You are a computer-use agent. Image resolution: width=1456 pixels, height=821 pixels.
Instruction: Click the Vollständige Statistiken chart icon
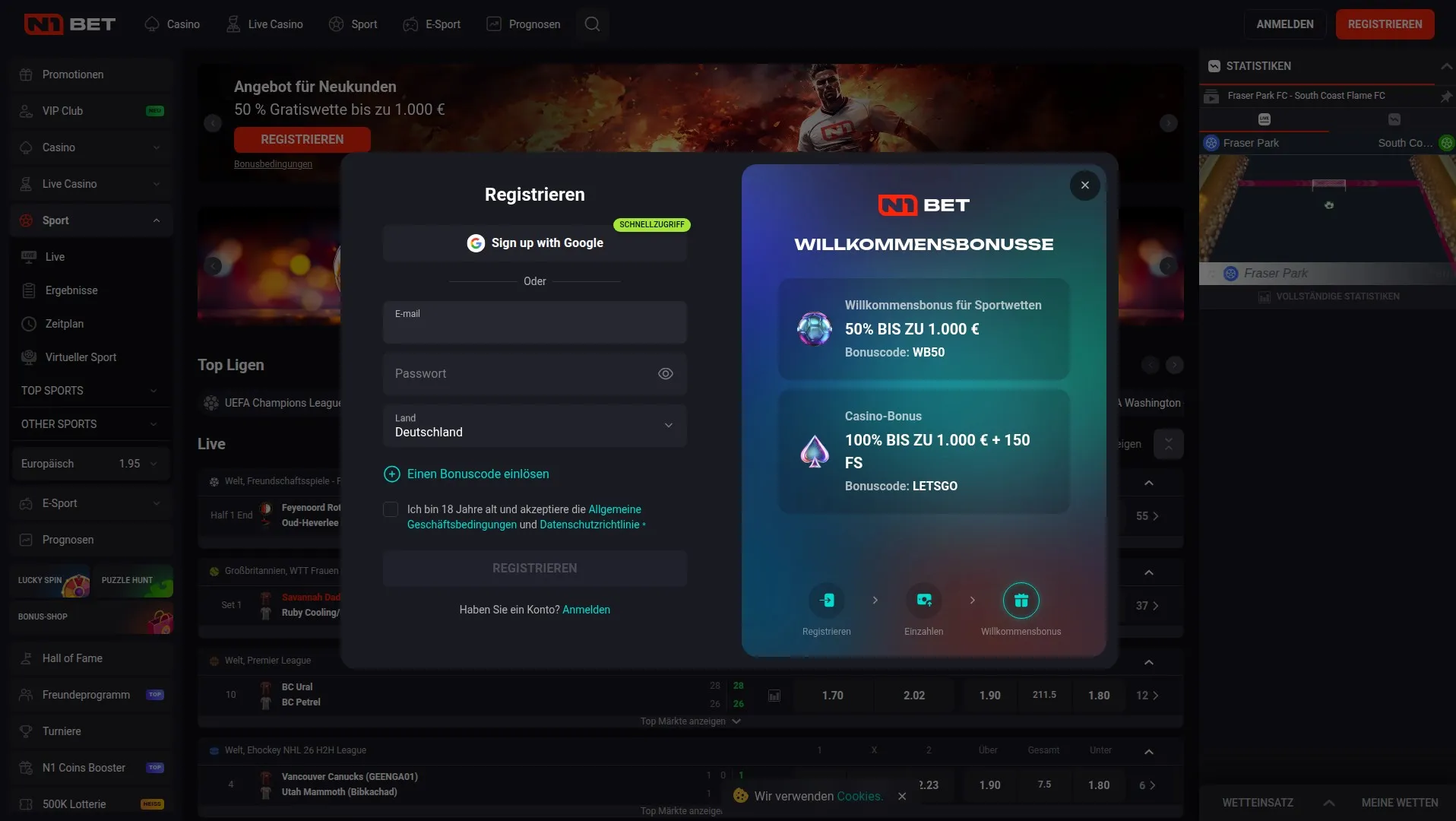[1265, 296]
